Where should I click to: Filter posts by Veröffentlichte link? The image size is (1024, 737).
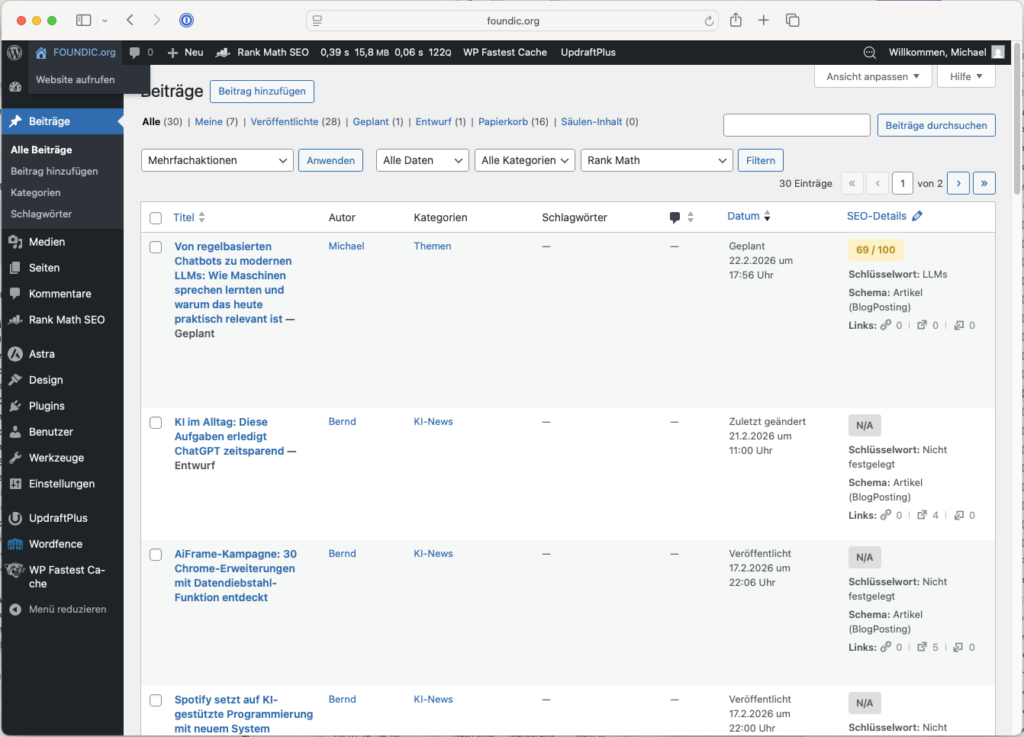(284, 122)
